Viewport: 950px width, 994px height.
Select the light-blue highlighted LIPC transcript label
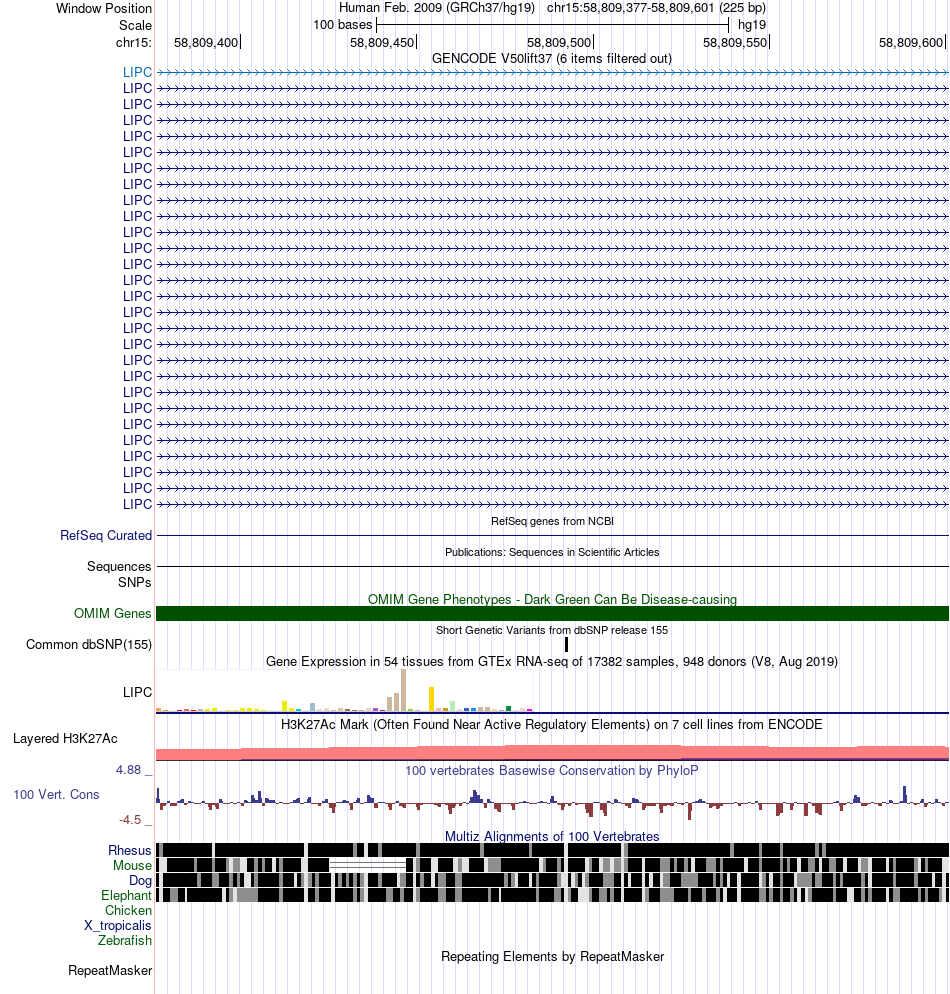tap(138, 72)
